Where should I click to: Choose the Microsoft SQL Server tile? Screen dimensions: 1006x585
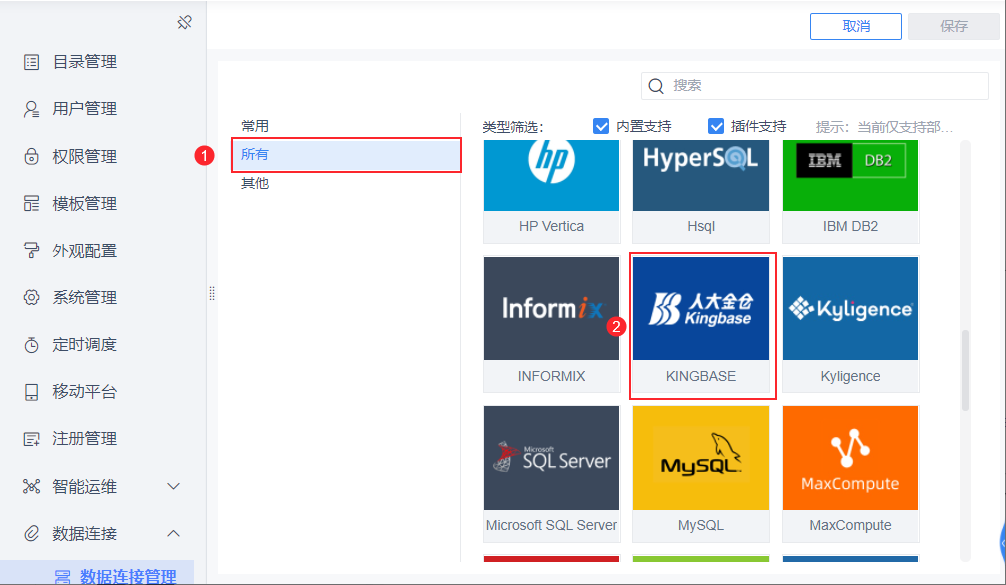552,473
